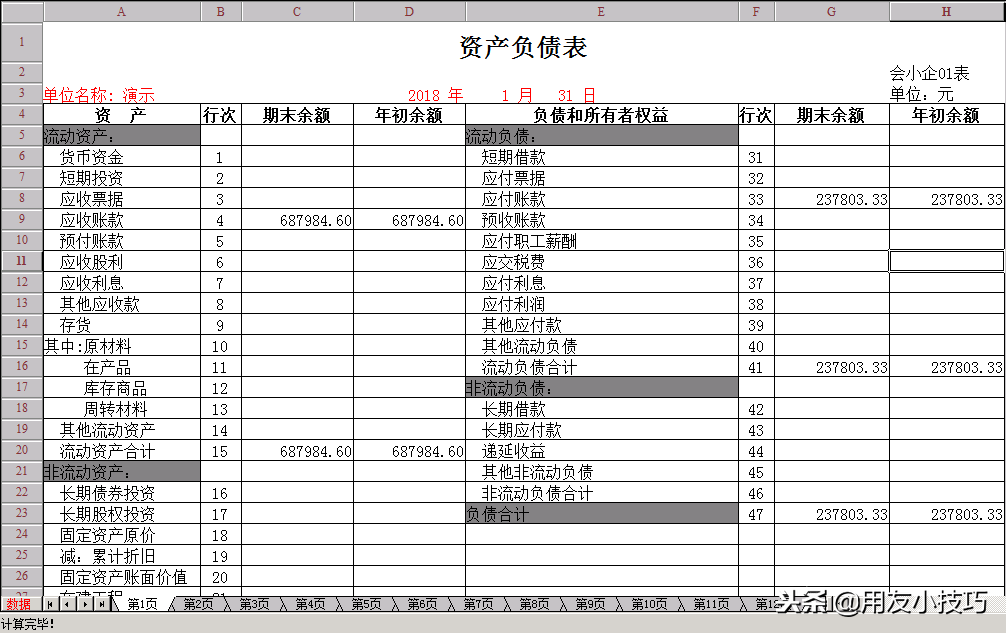Select the 第6页 tab
This screenshot has width=1006, height=633.
click(x=422, y=604)
